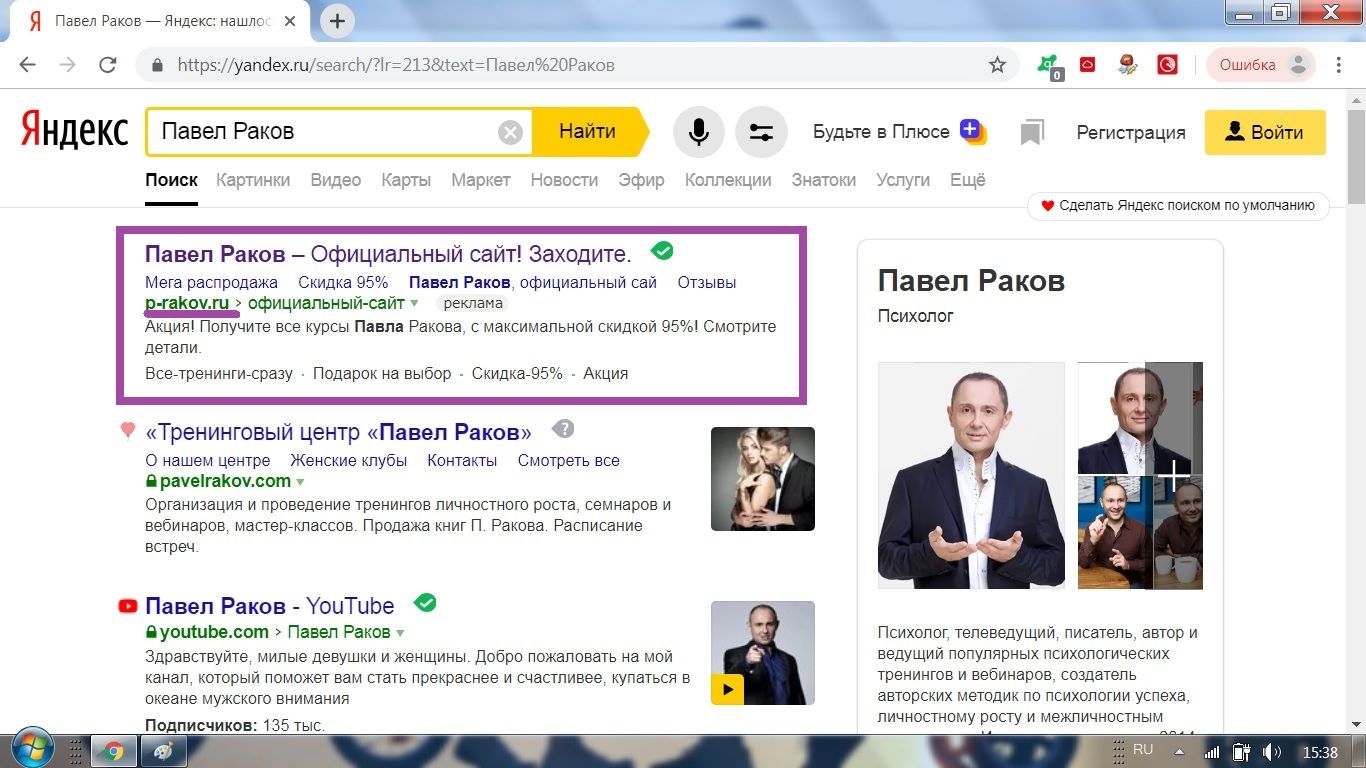Click Смотреть все sitelink

[569, 460]
